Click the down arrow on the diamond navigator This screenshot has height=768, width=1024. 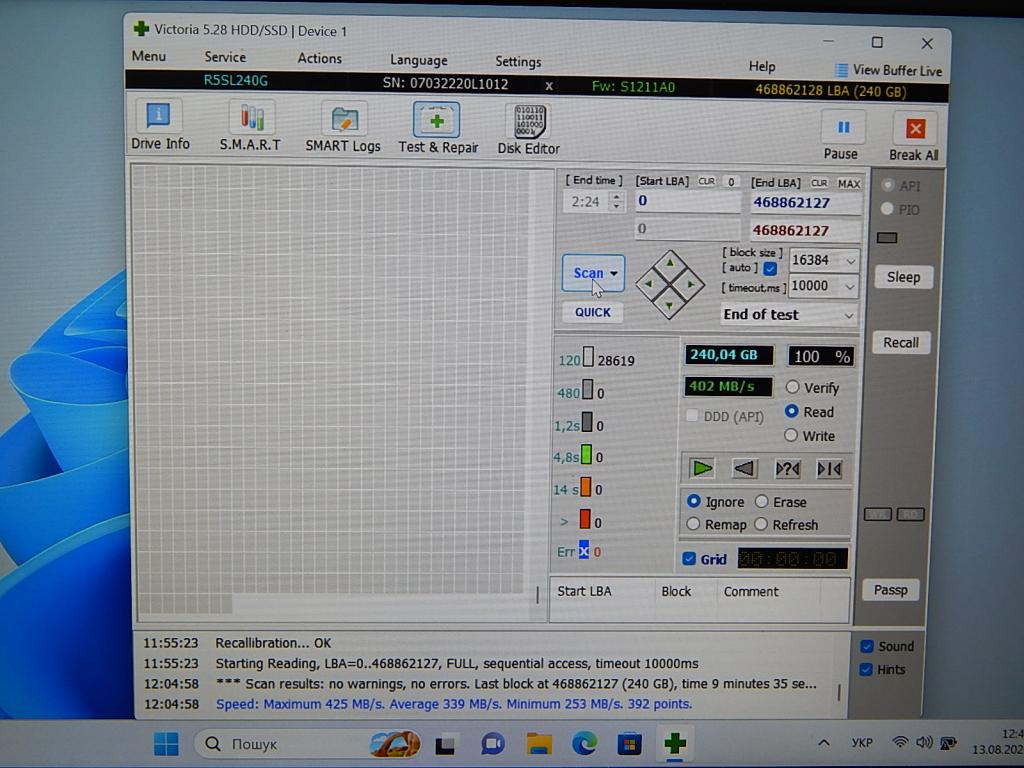[669, 306]
